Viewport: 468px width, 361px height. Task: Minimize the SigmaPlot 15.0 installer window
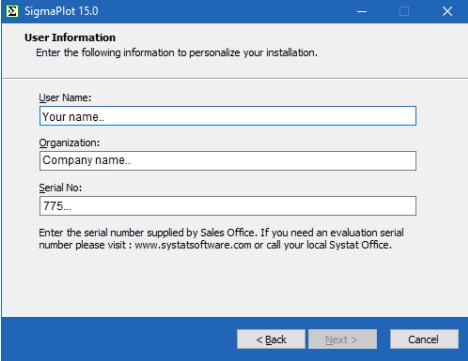(x=362, y=12)
